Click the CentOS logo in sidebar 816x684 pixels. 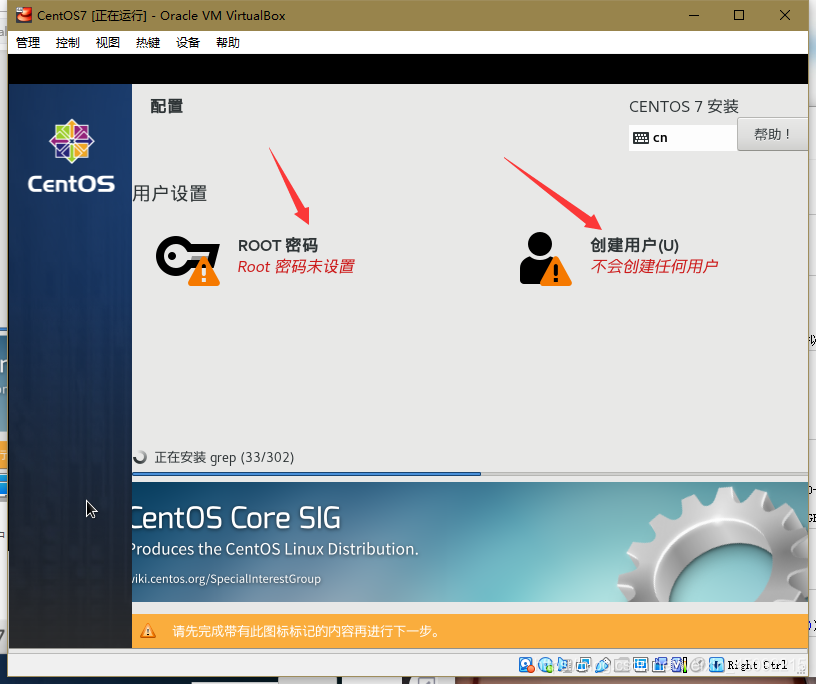[x=71, y=156]
